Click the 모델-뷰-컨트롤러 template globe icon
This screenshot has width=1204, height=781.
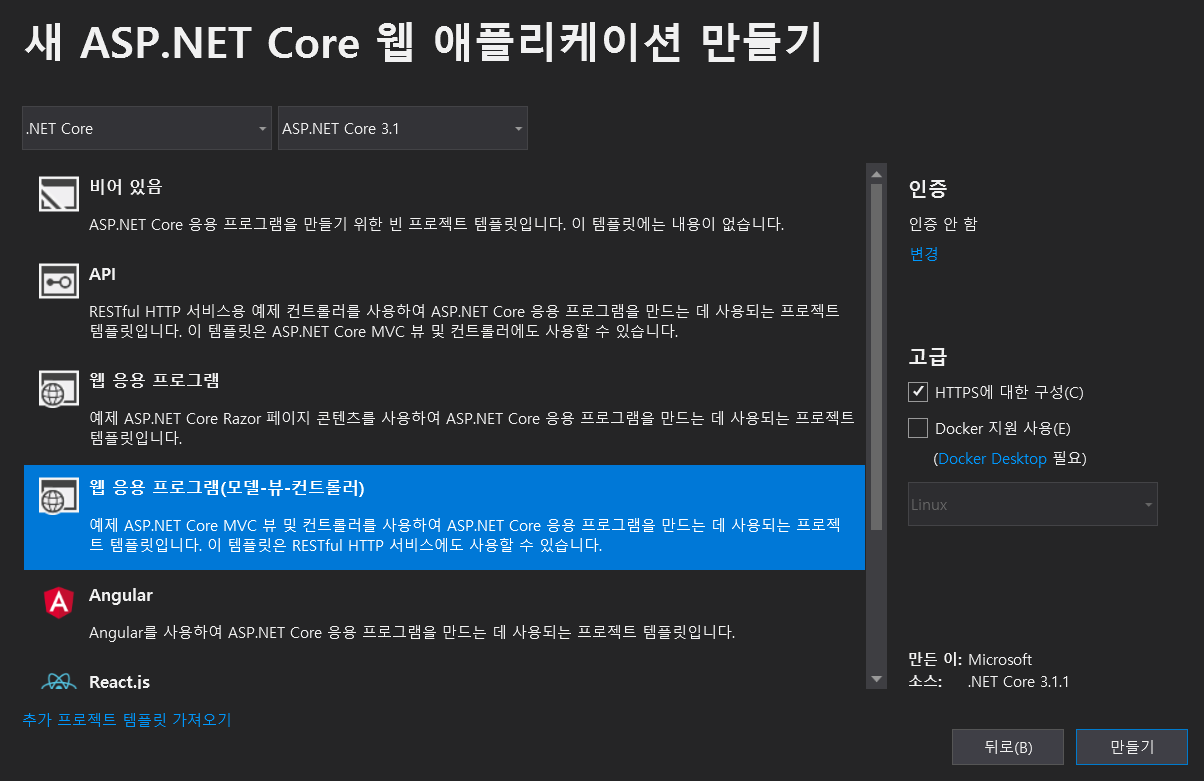click(x=59, y=496)
